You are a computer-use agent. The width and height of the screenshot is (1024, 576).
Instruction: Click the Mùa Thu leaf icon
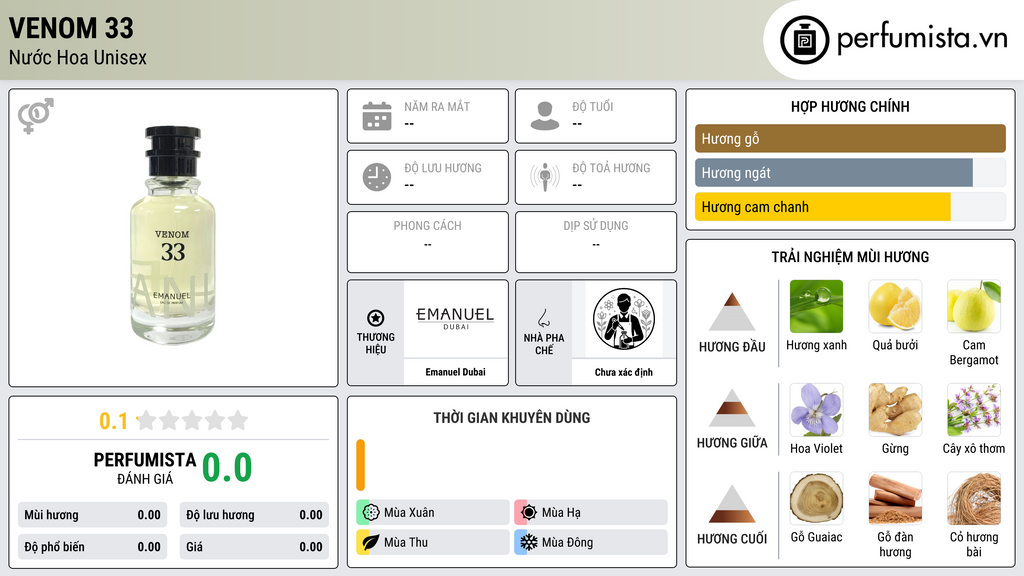[371, 542]
